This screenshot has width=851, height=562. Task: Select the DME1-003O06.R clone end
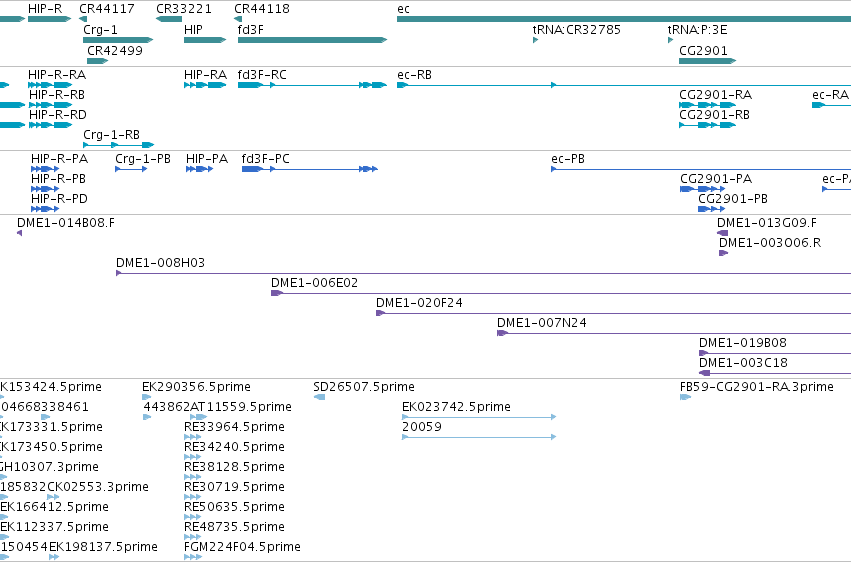[x=723, y=253]
